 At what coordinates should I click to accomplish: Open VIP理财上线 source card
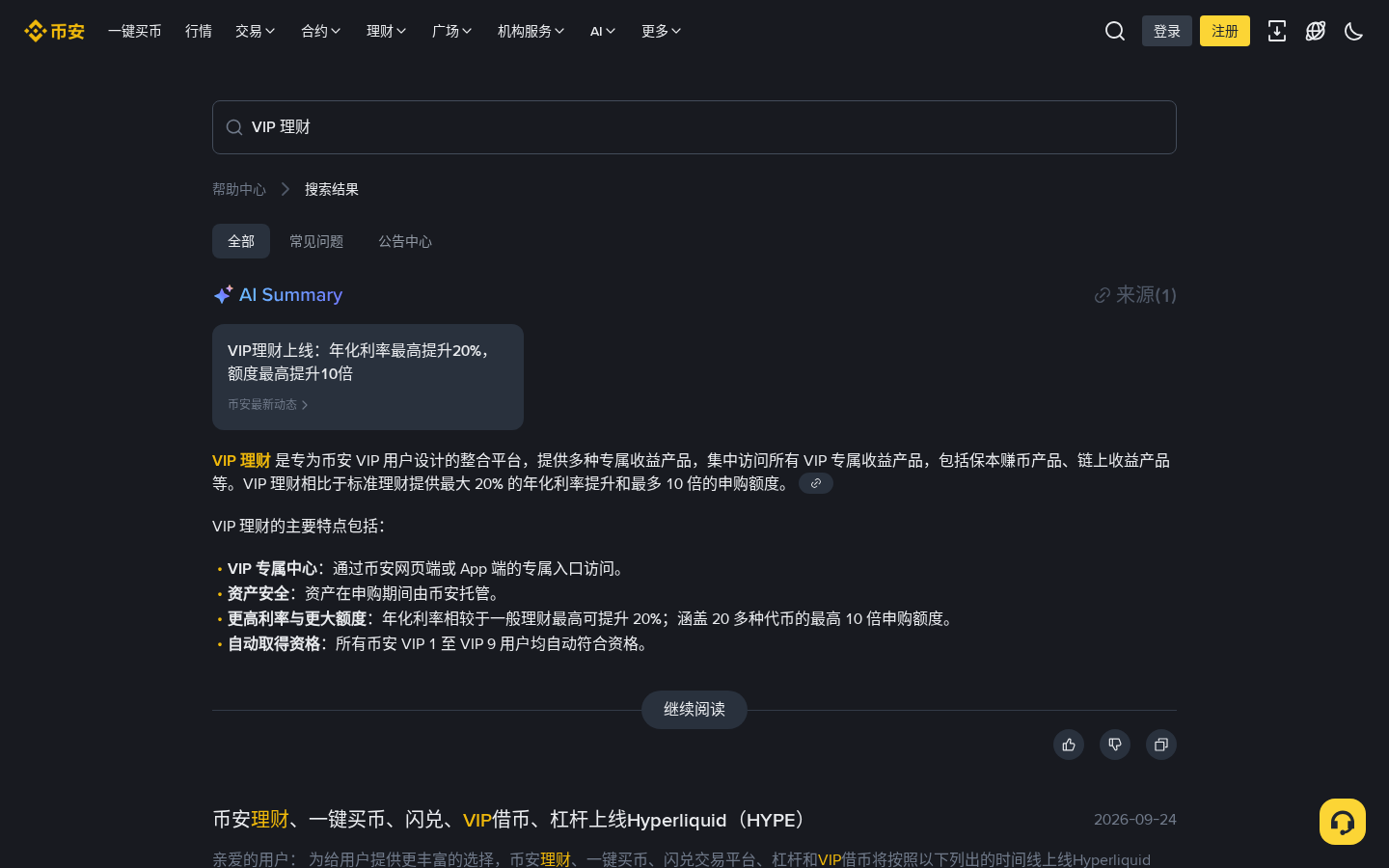coord(368,377)
